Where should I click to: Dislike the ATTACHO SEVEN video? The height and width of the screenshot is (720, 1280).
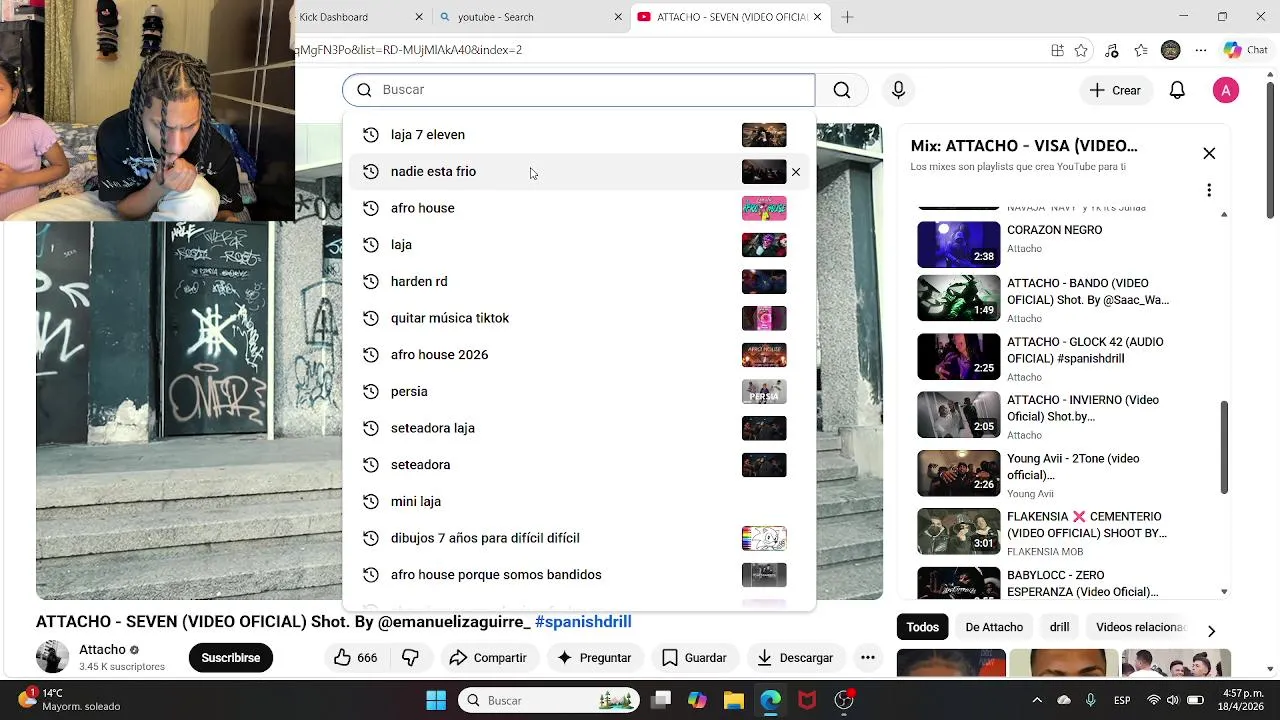click(x=410, y=657)
